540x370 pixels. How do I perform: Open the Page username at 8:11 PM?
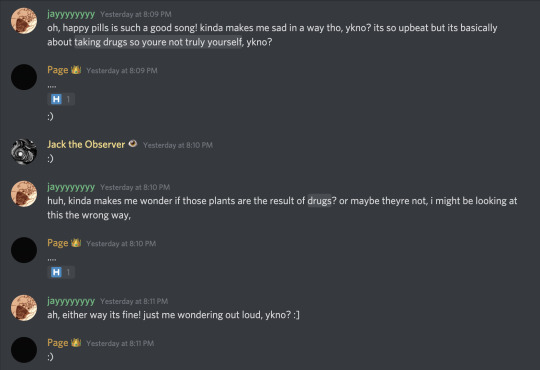[x=58, y=343]
